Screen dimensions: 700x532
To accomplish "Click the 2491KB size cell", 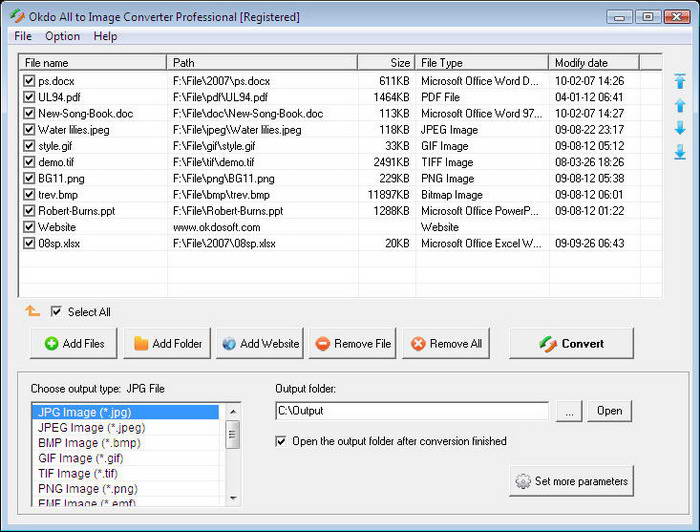I will (391, 162).
